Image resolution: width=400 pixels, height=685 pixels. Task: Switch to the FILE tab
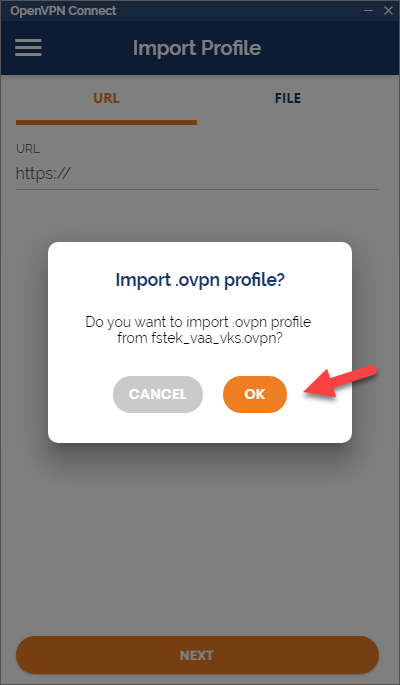pyautogui.click(x=288, y=98)
